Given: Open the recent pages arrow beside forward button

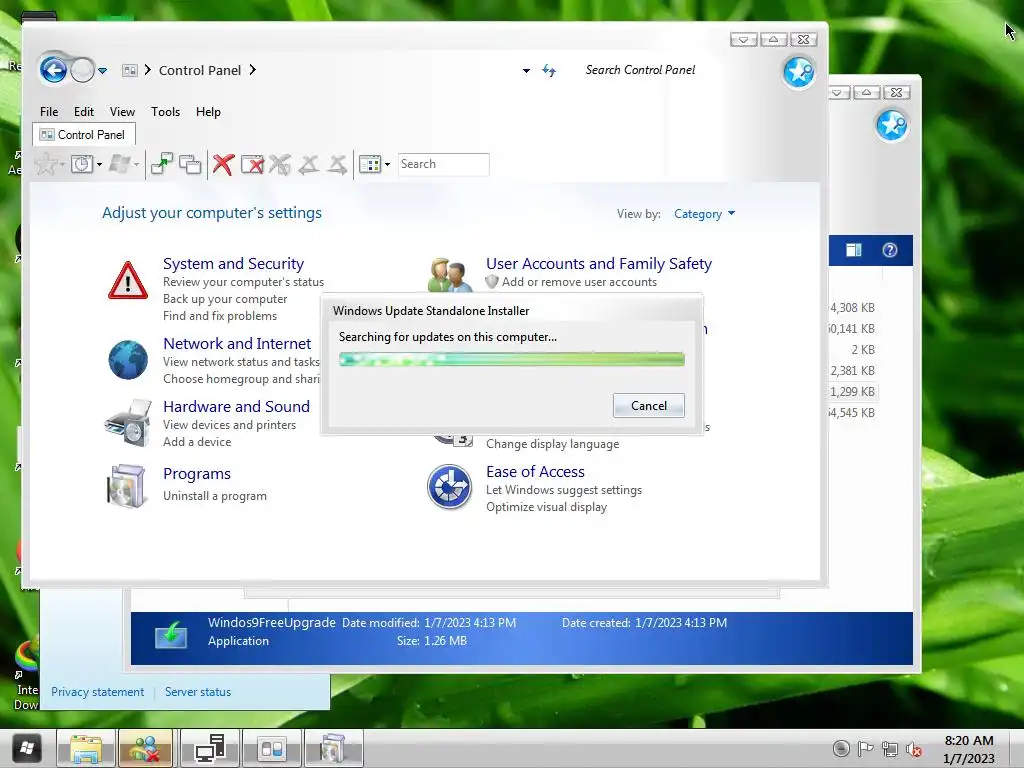Looking at the screenshot, I should (103, 71).
